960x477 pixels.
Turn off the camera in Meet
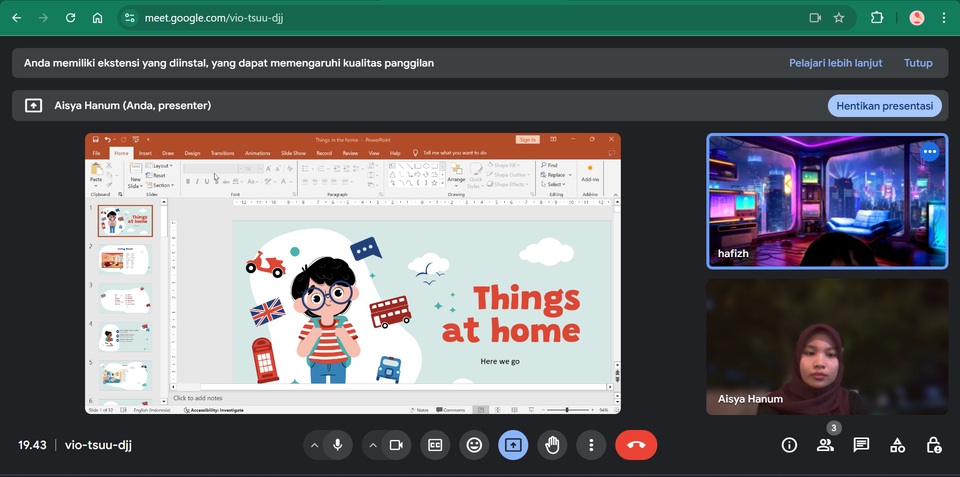click(396, 445)
